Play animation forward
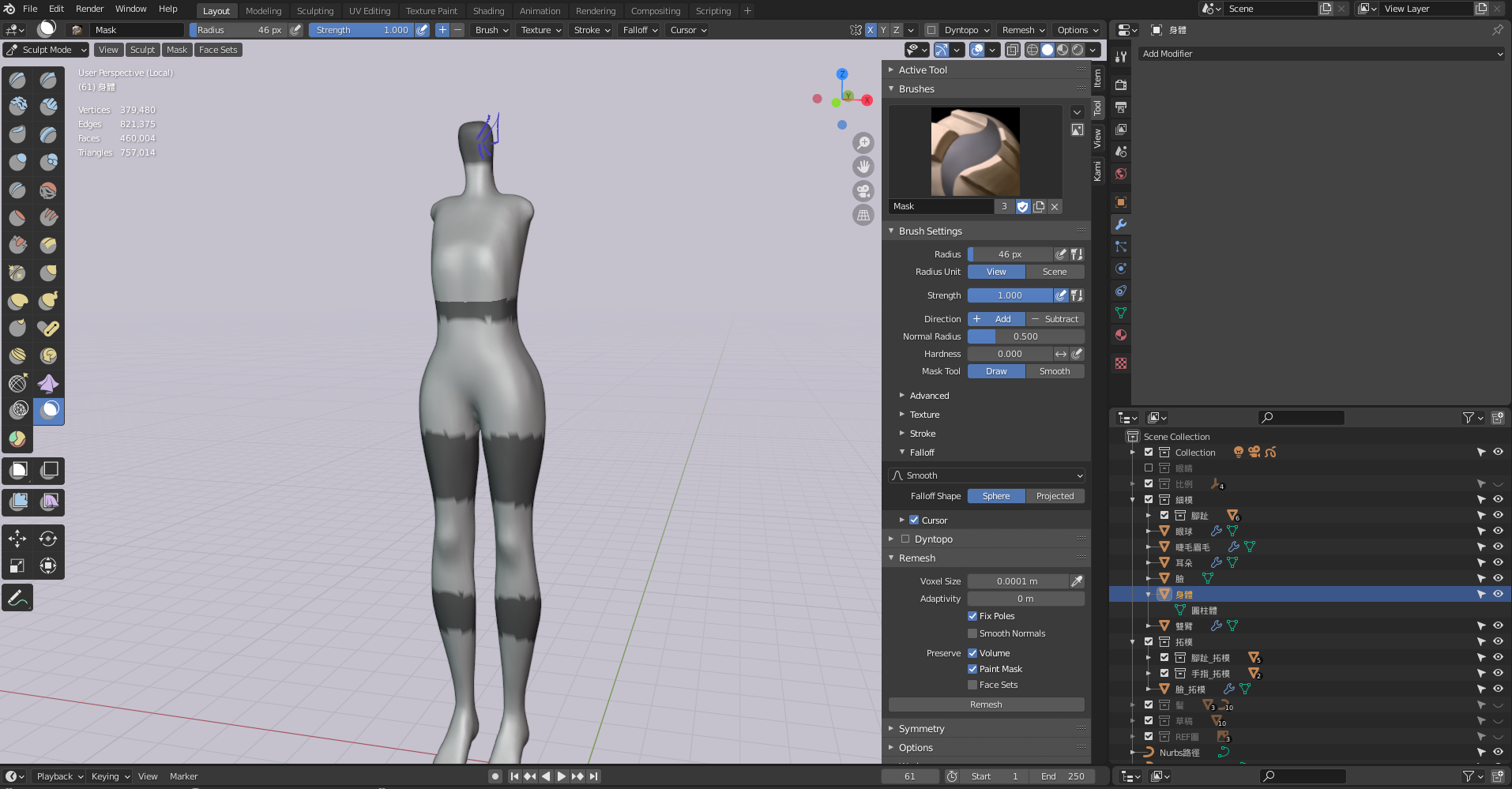Viewport: 1512px width, 789px height. pyautogui.click(x=562, y=776)
